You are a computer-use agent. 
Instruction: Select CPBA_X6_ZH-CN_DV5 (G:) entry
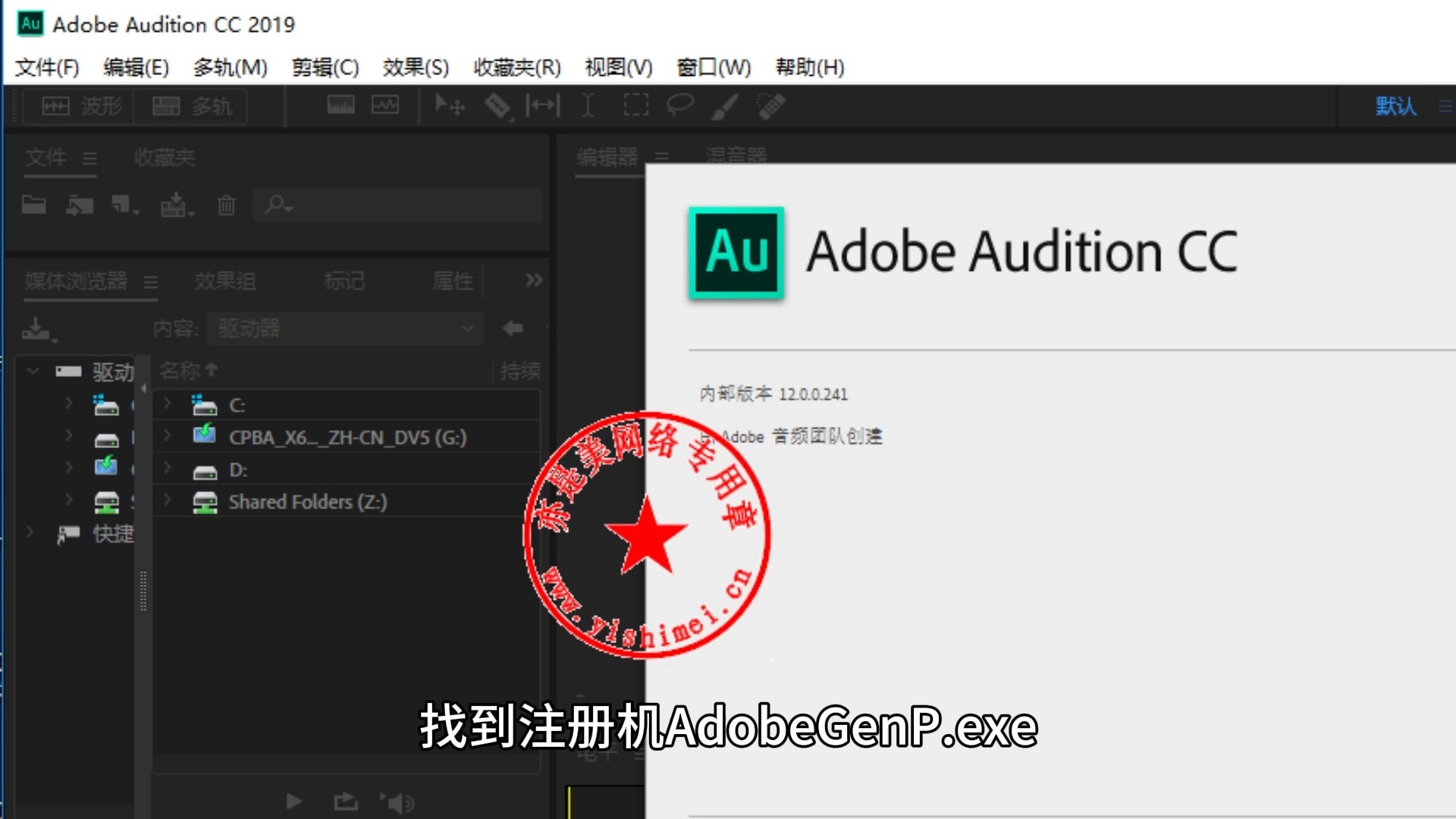348,438
